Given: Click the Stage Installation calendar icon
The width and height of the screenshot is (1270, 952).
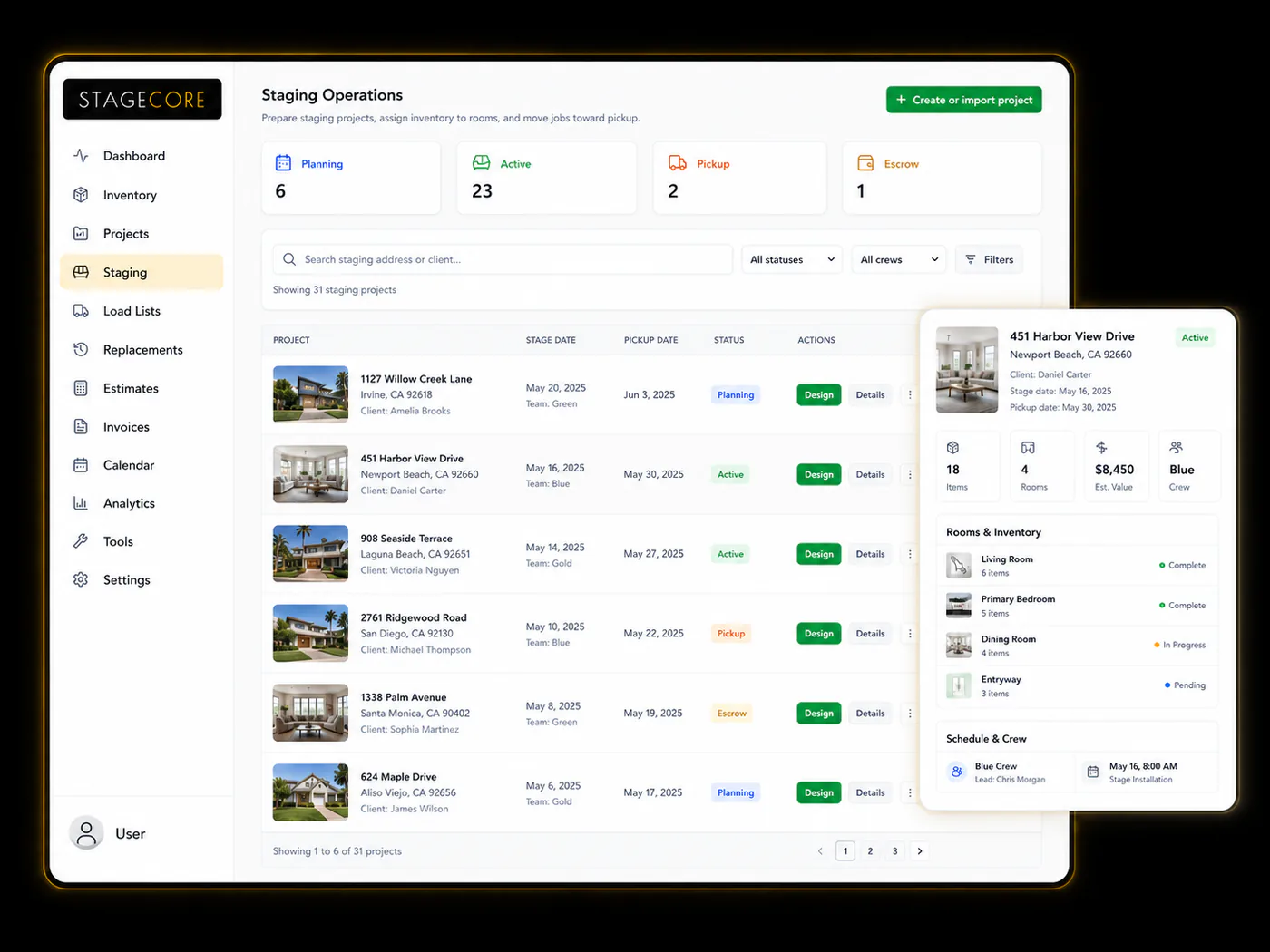Looking at the screenshot, I should [x=1093, y=772].
